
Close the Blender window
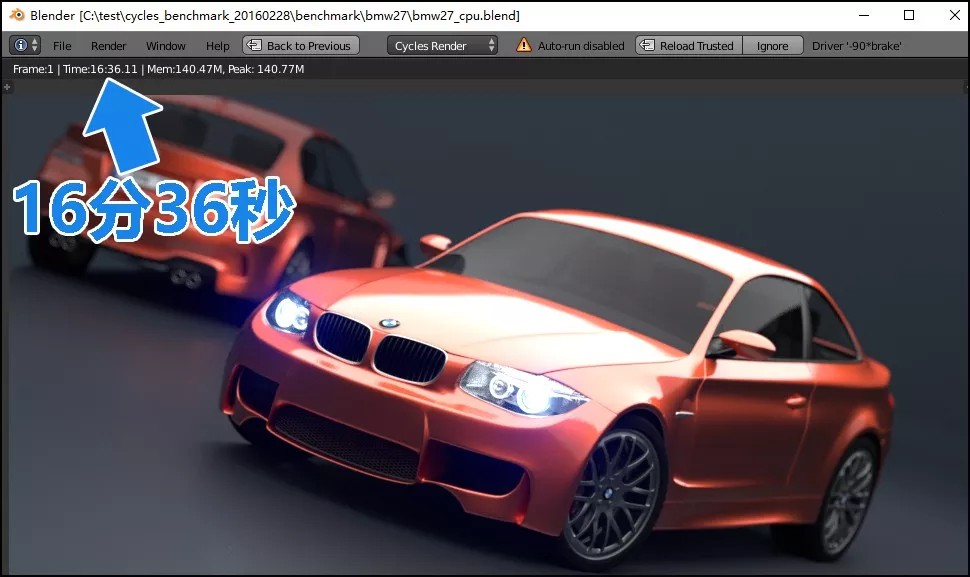(x=955, y=15)
